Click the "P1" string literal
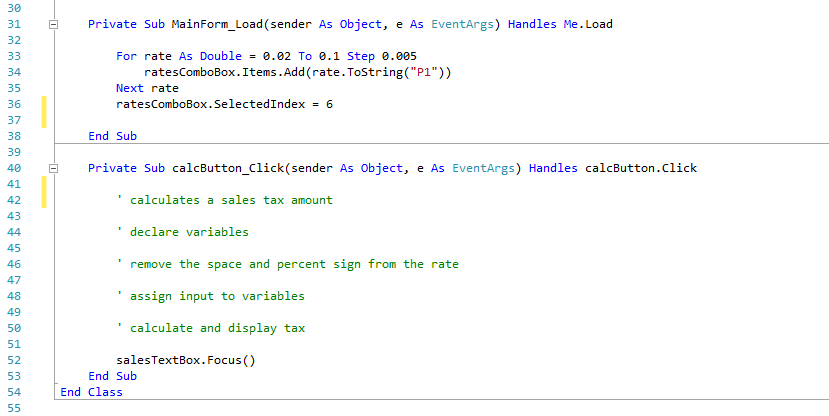 click(x=424, y=72)
